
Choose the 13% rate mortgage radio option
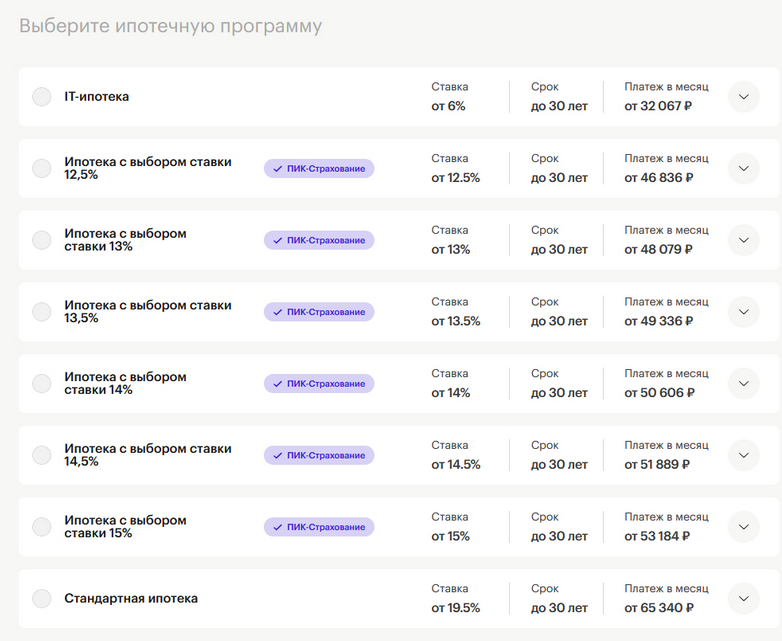click(x=42, y=240)
